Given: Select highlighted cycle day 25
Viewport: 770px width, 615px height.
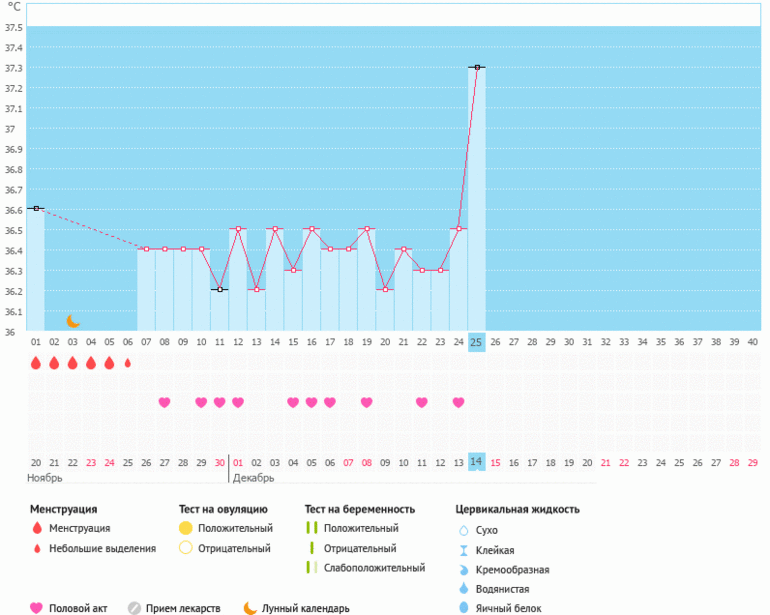Looking at the screenshot, I should 477,341.
